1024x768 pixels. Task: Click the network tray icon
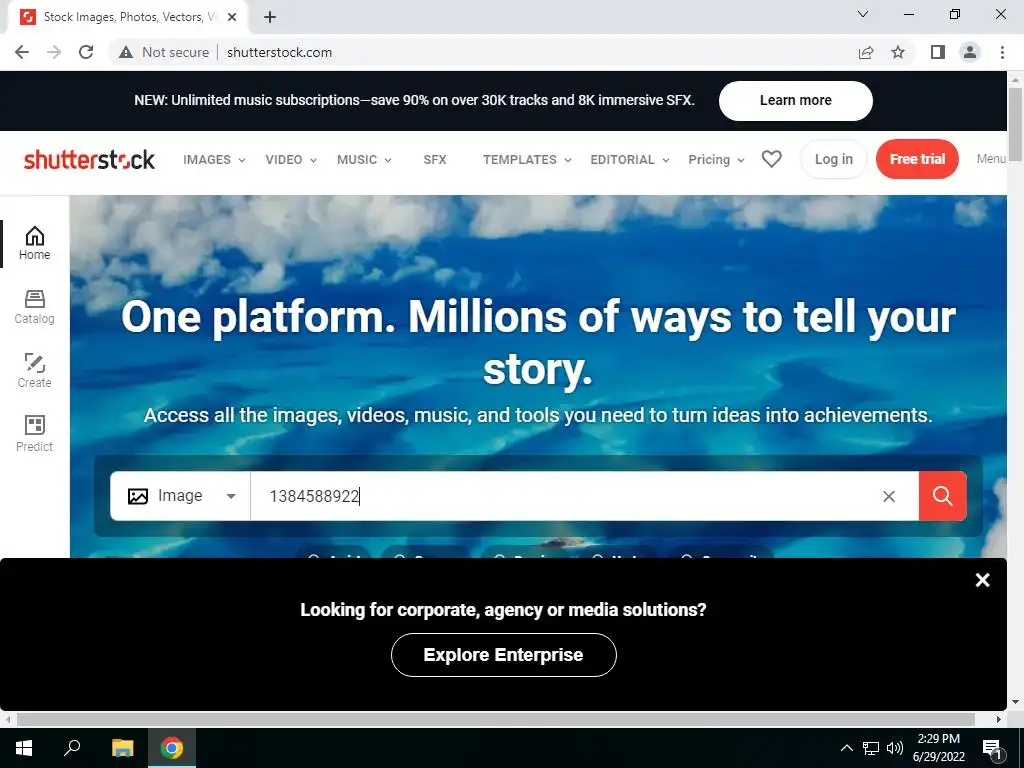click(x=871, y=748)
